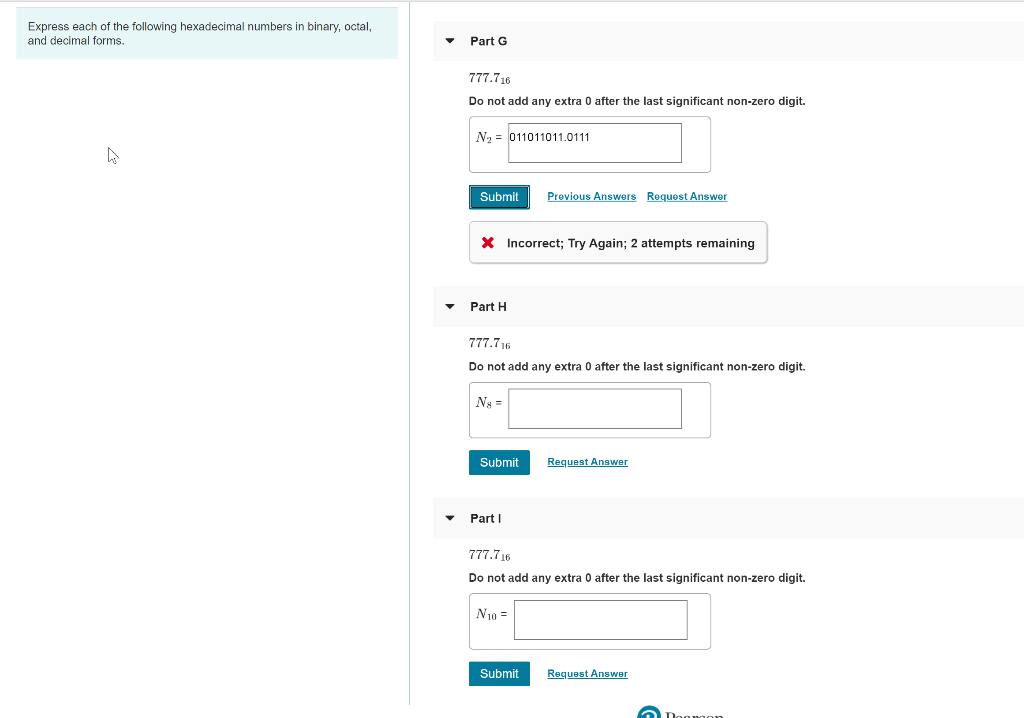The image size is (1024, 718).
Task: Submit the Part G answer
Action: click(x=499, y=196)
